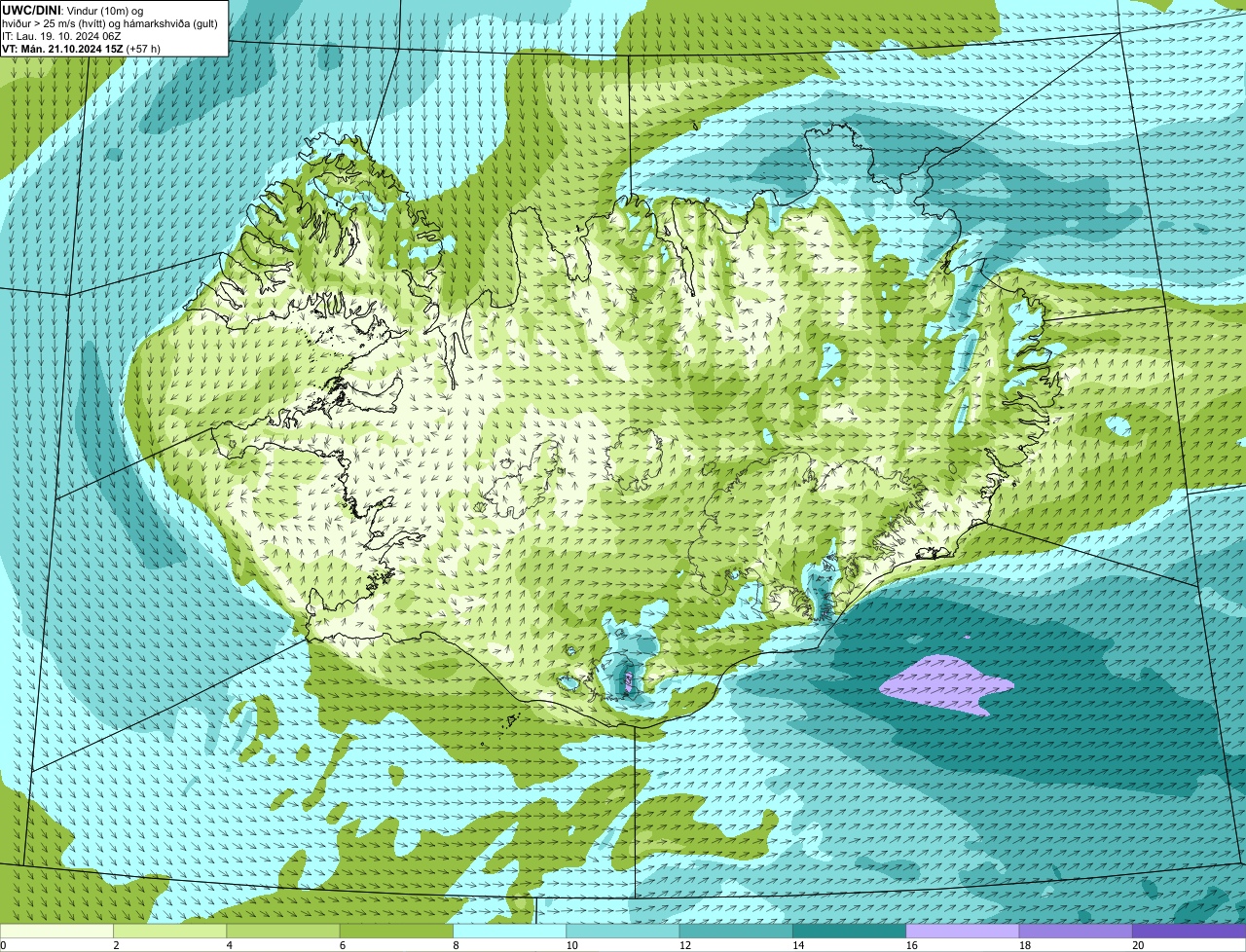1246x952 pixels.
Task: Click the 4–6 m/s green scale swatch
Action: tap(283, 931)
